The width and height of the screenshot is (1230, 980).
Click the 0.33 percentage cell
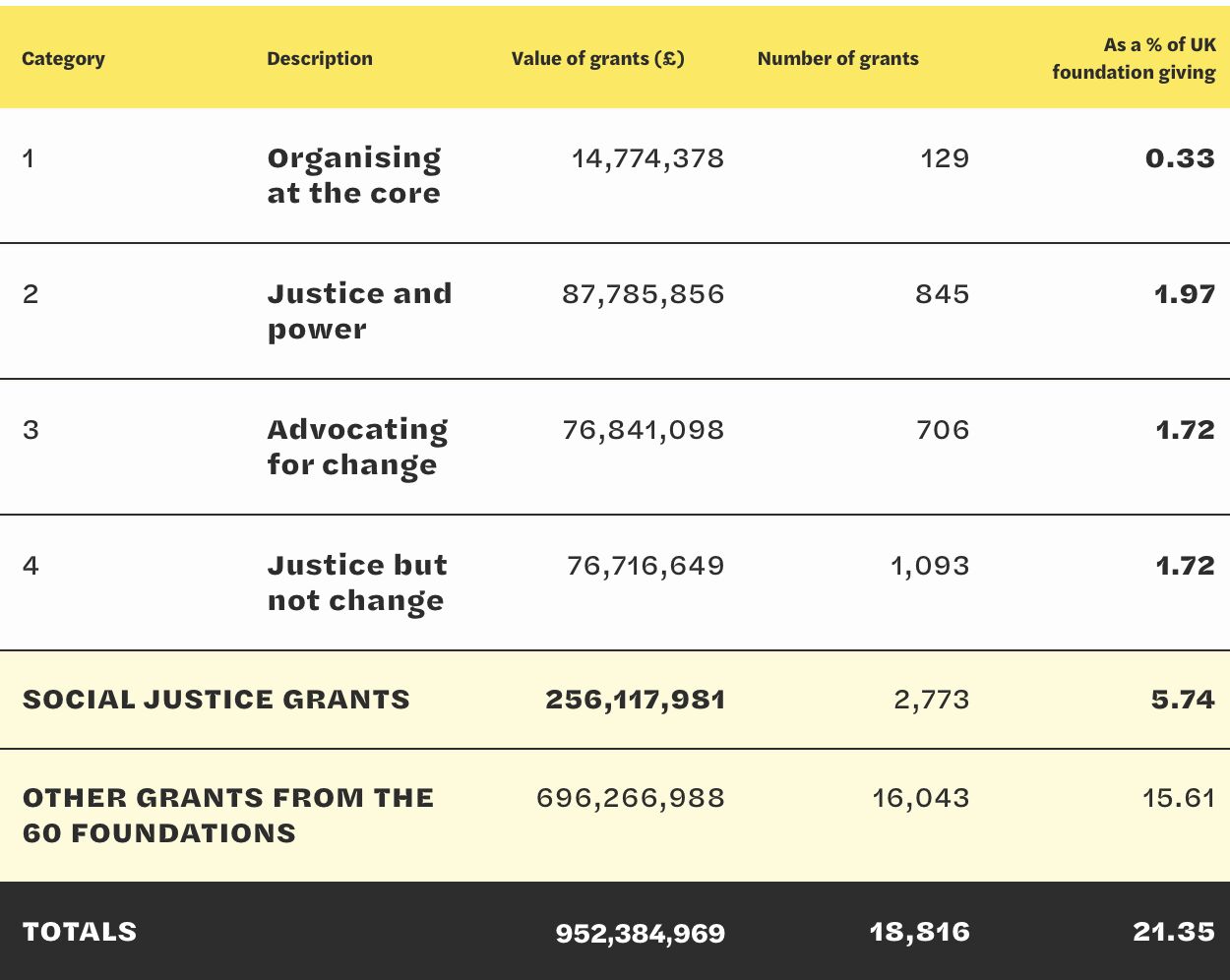click(1180, 158)
